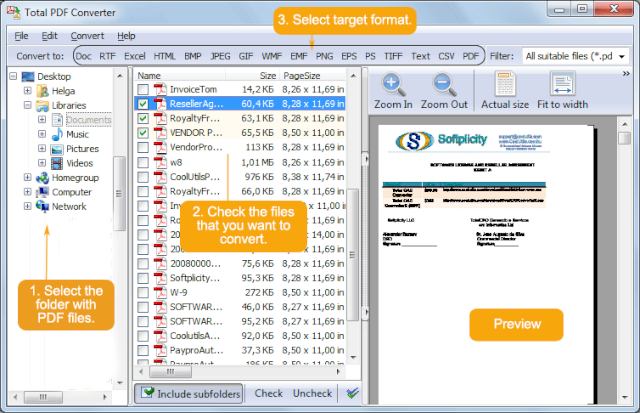Viewport: 640px width, 413px height.
Task: Check the w8 file checkbox
Action: click(143, 162)
